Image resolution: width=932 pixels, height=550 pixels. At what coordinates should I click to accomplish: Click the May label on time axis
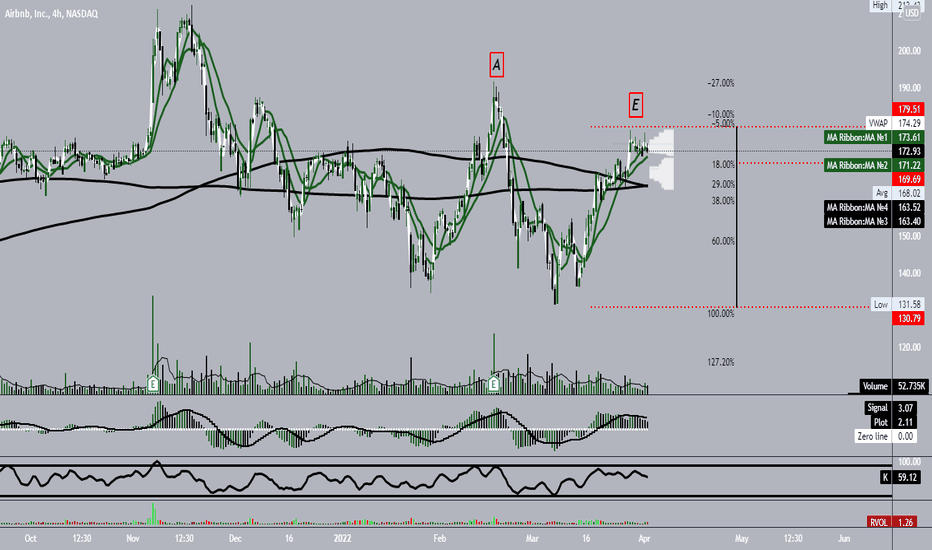pyautogui.click(x=741, y=539)
